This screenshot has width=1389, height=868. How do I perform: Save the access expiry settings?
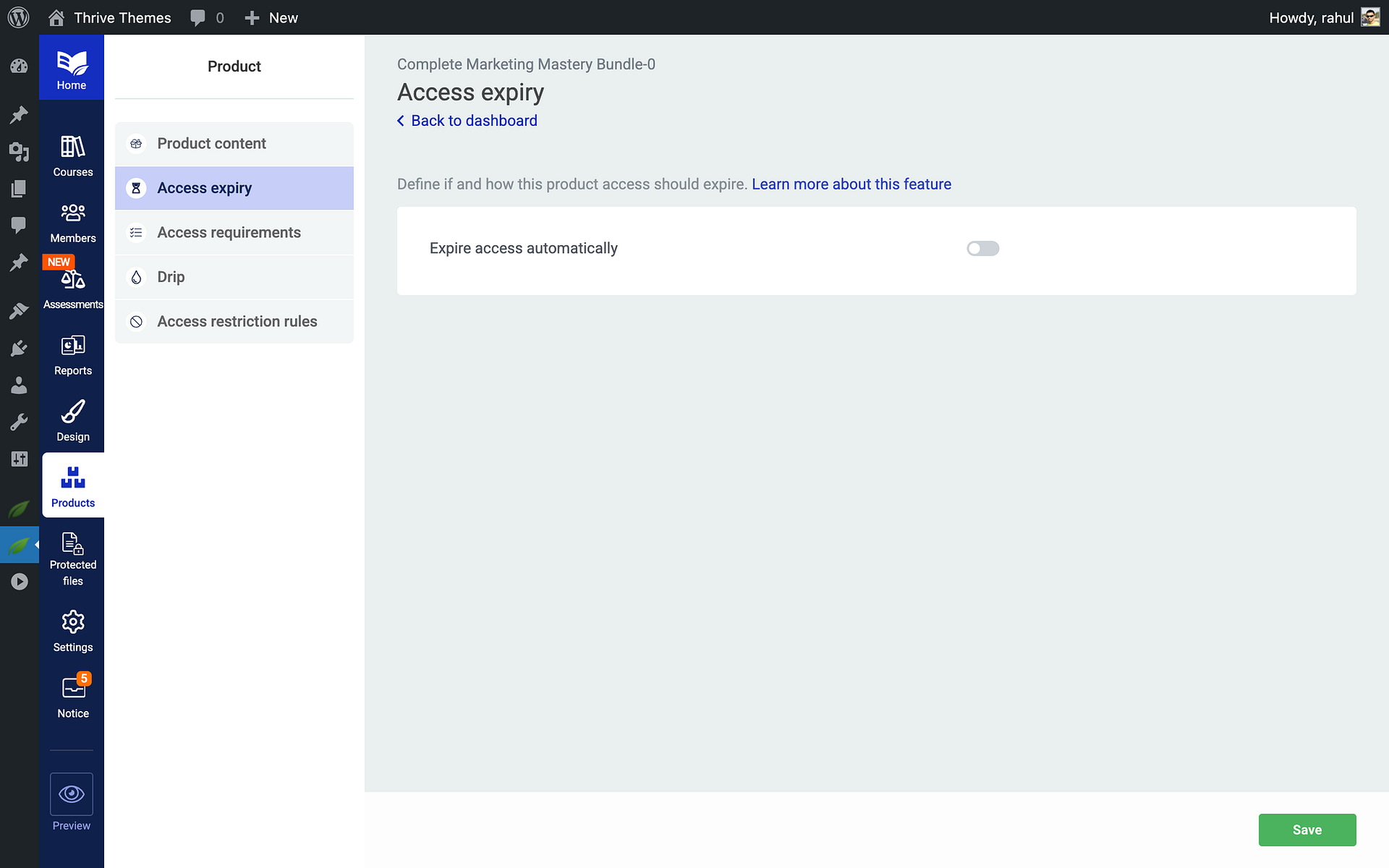[1307, 830]
